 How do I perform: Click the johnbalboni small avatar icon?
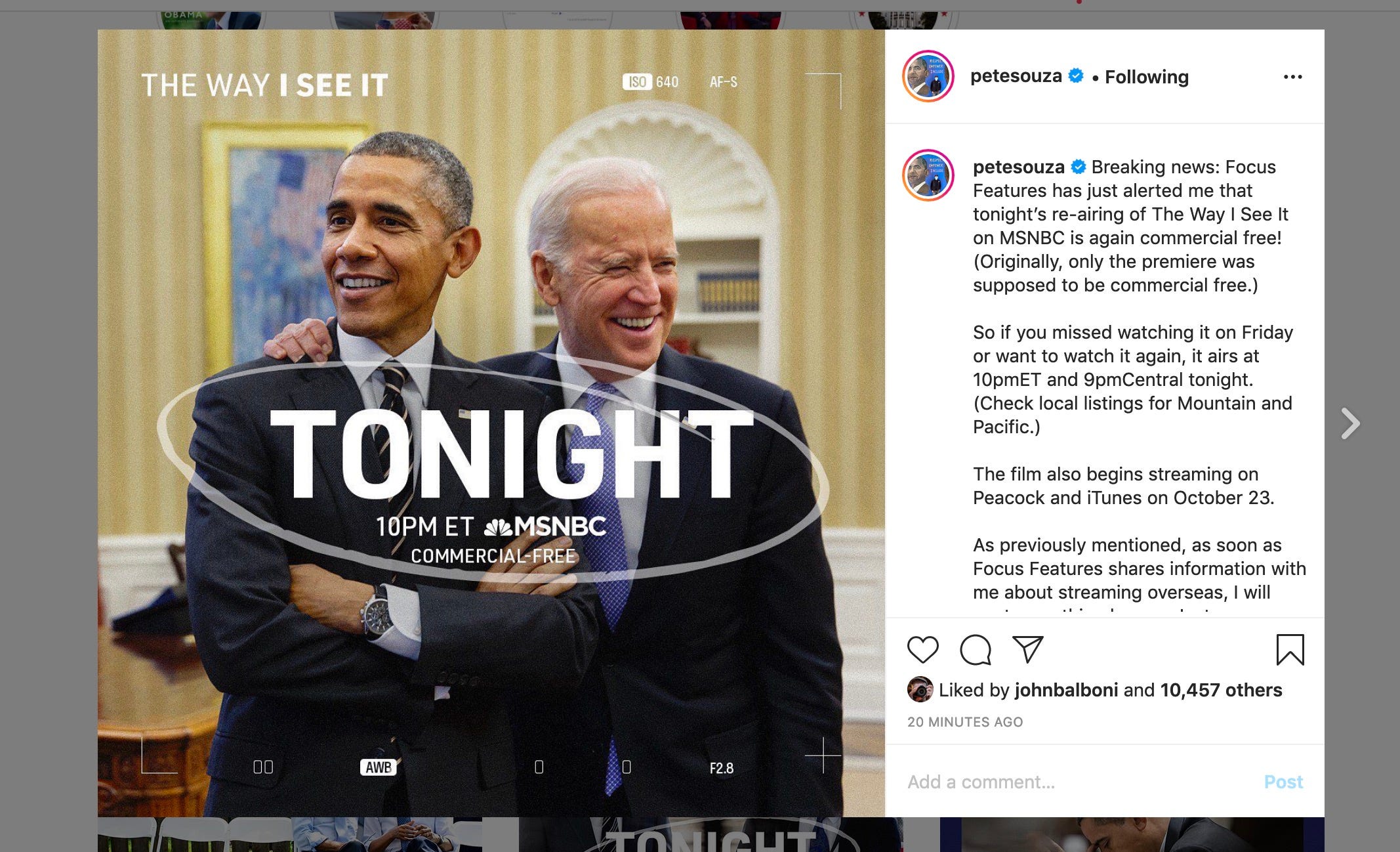(920, 689)
